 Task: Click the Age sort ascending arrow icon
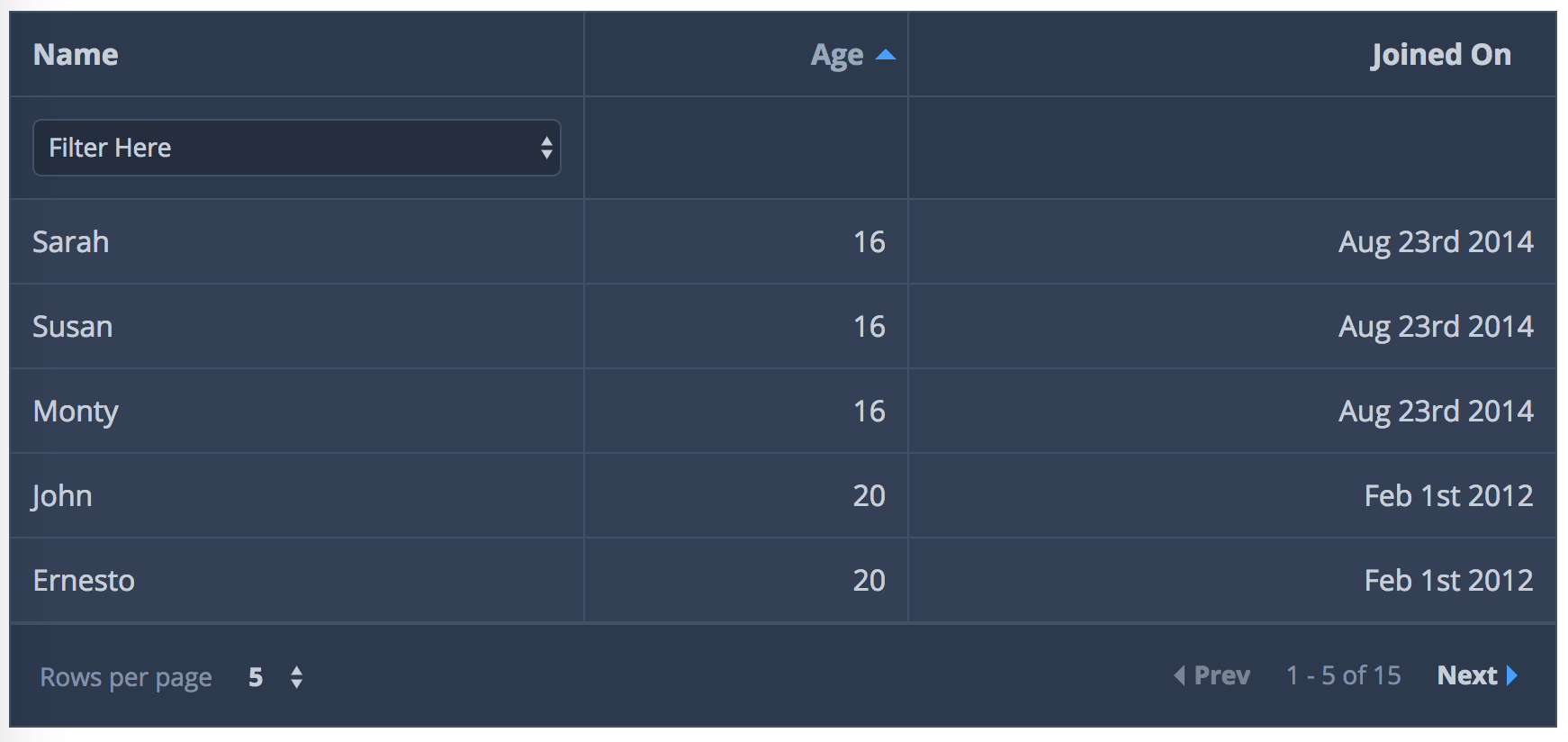(886, 56)
